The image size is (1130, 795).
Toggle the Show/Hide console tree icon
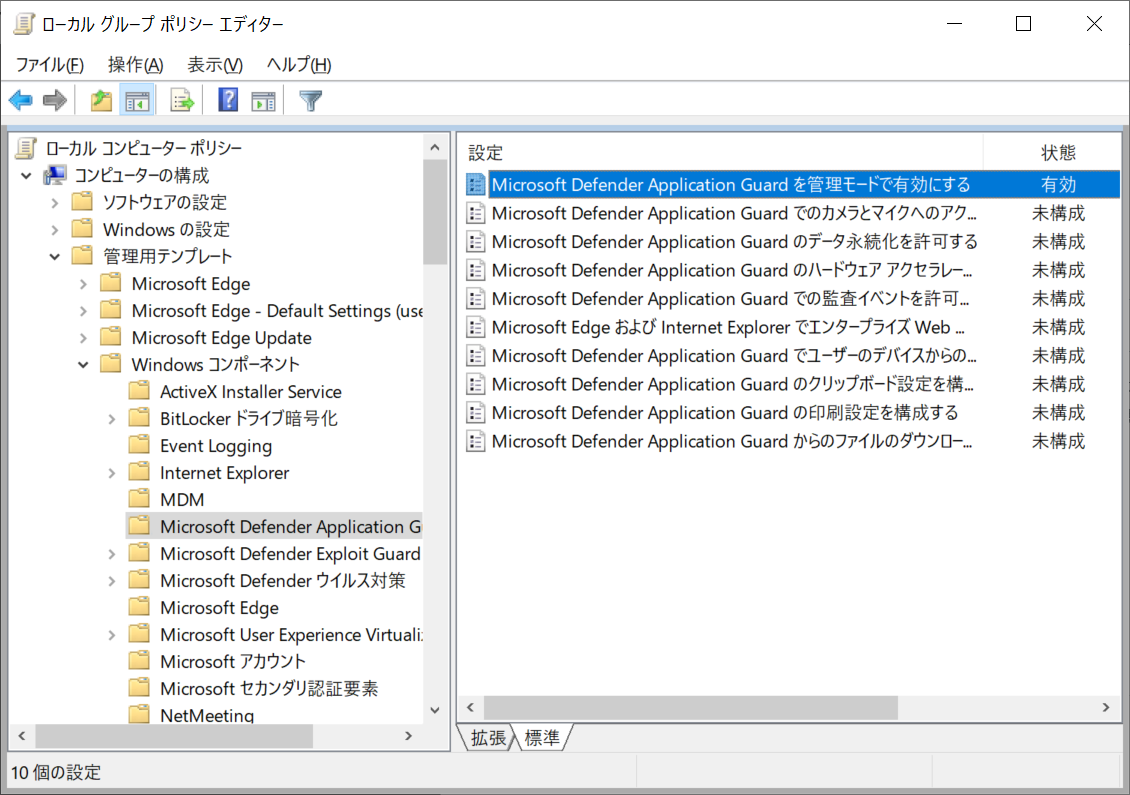pos(137,100)
